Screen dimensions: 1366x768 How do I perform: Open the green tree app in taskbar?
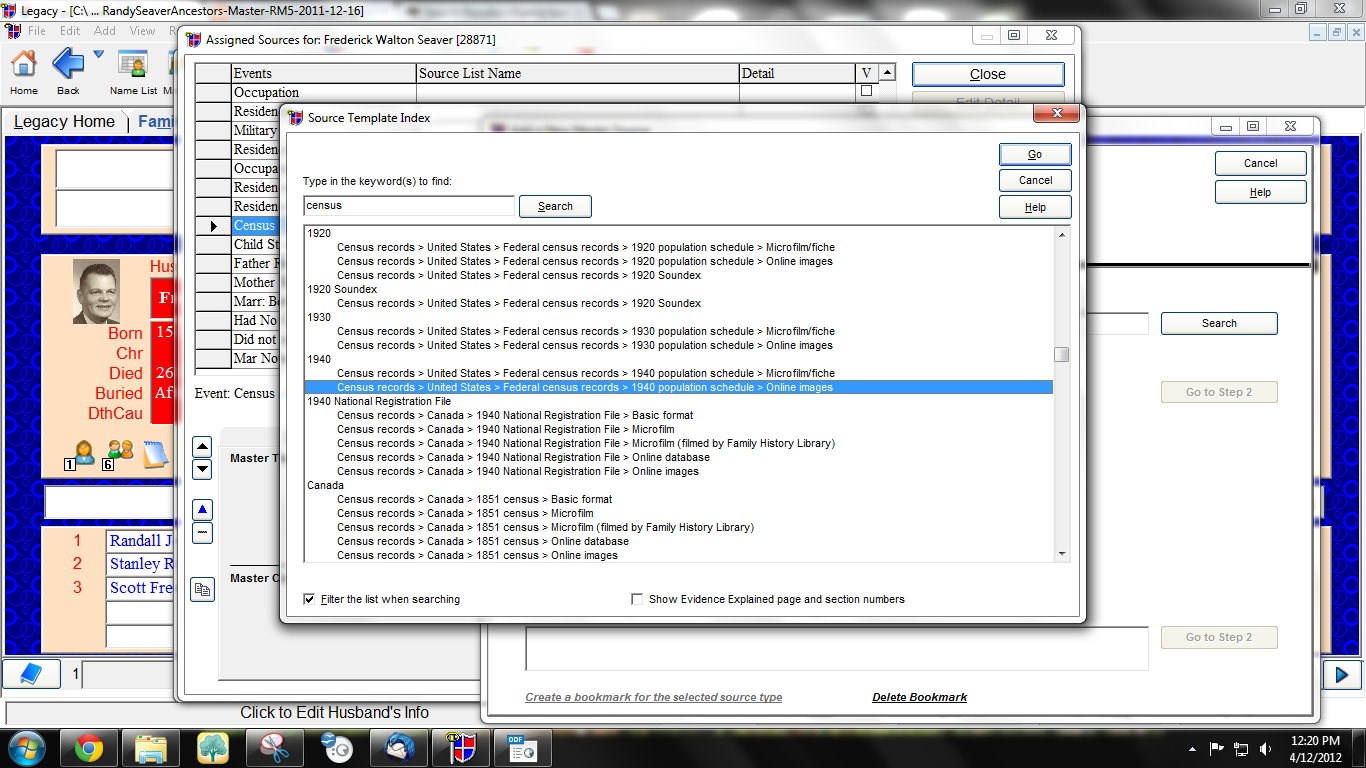214,748
